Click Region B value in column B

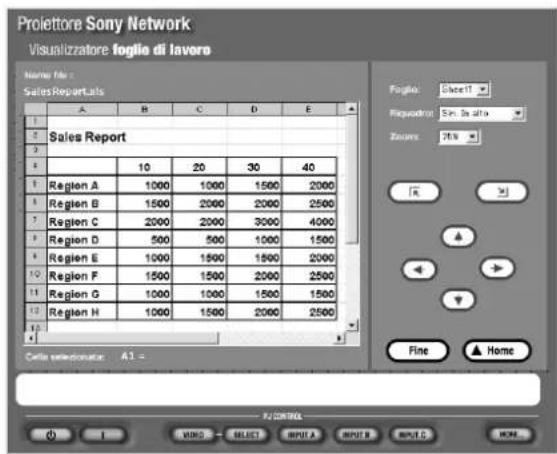(x=145, y=203)
